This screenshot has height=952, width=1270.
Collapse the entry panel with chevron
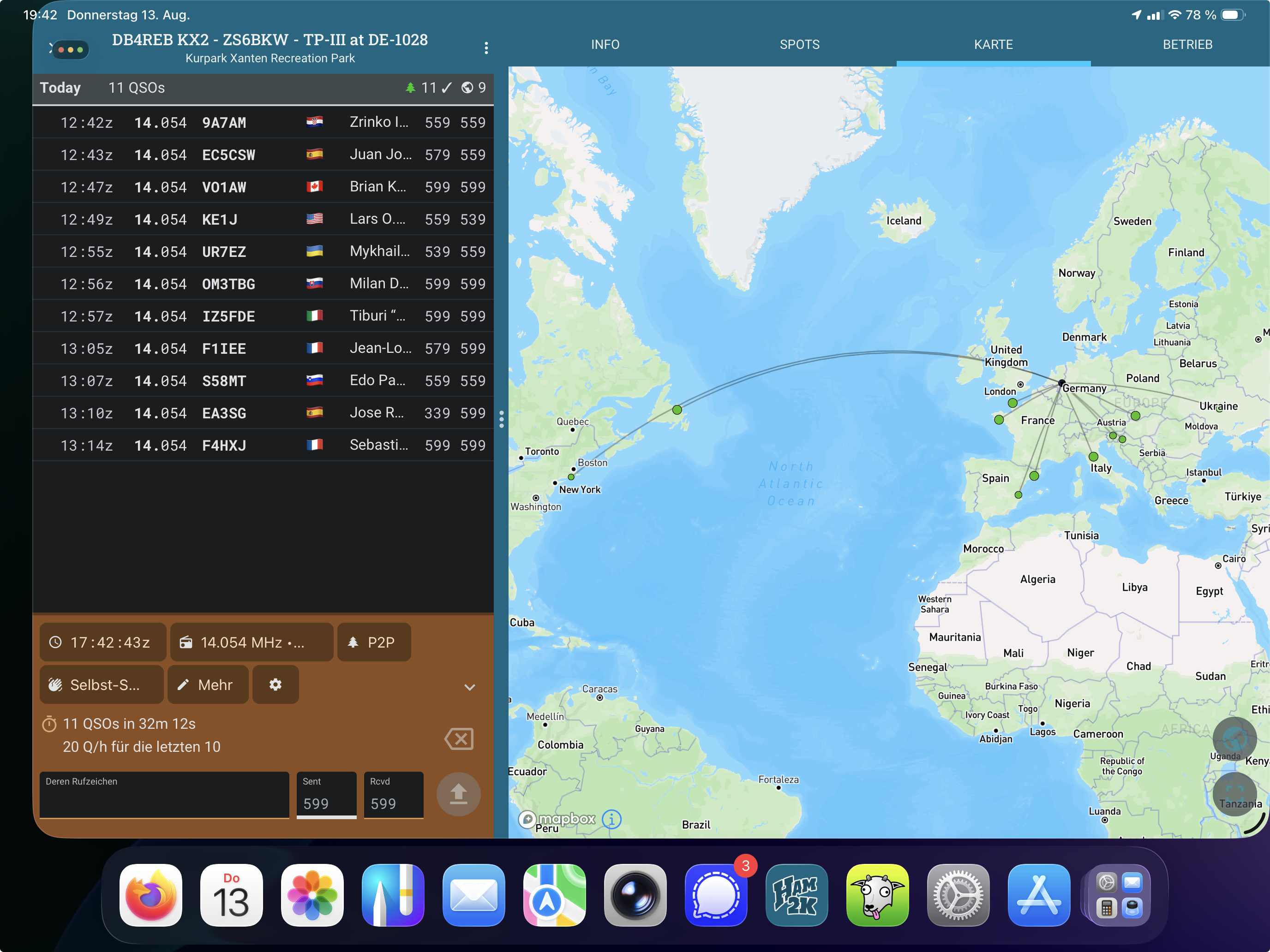pyautogui.click(x=470, y=687)
